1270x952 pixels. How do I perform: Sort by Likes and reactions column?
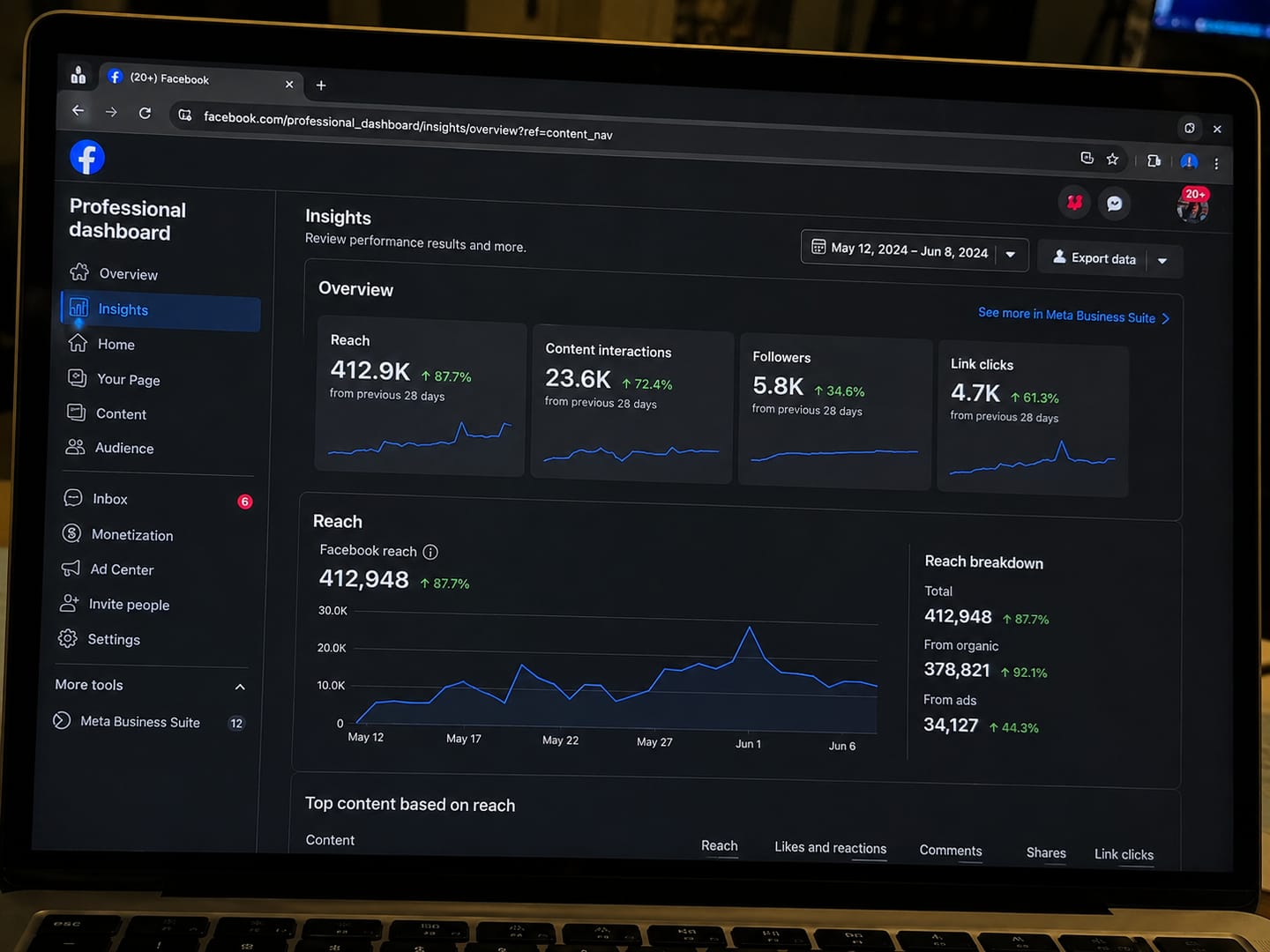point(831,847)
